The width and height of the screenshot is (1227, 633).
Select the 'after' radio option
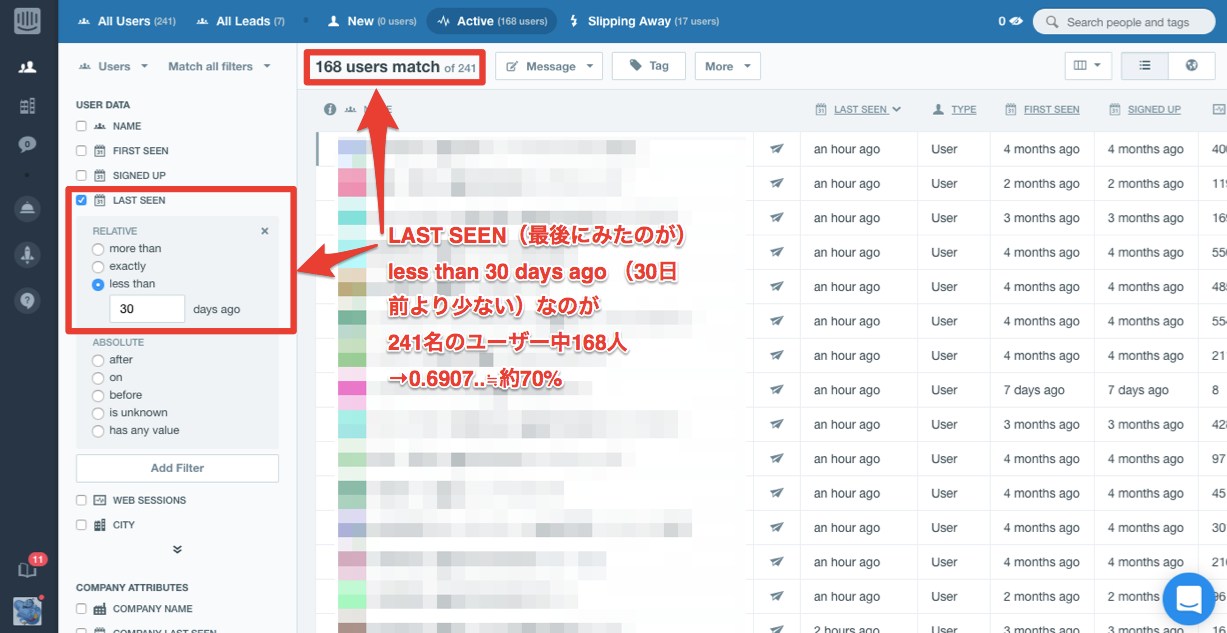point(98,360)
